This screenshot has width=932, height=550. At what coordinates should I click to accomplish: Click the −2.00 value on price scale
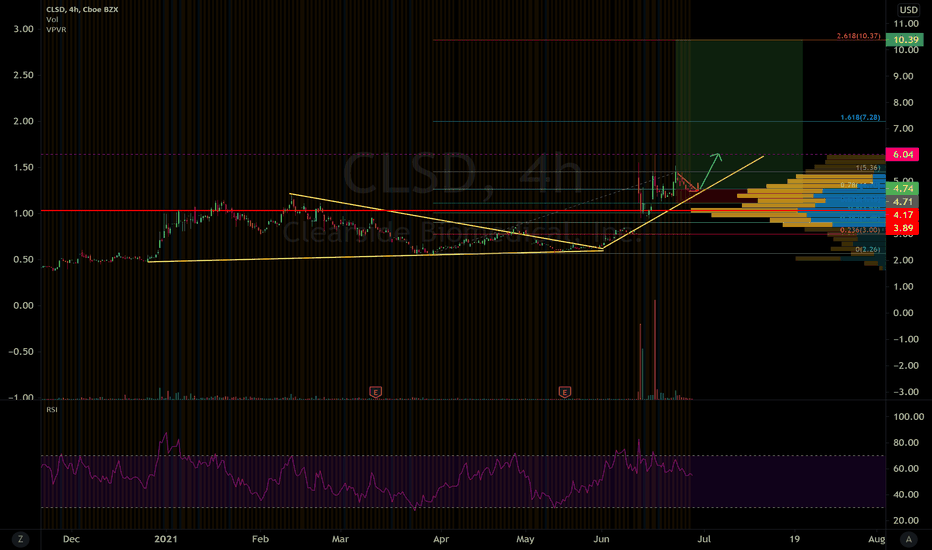(906, 365)
